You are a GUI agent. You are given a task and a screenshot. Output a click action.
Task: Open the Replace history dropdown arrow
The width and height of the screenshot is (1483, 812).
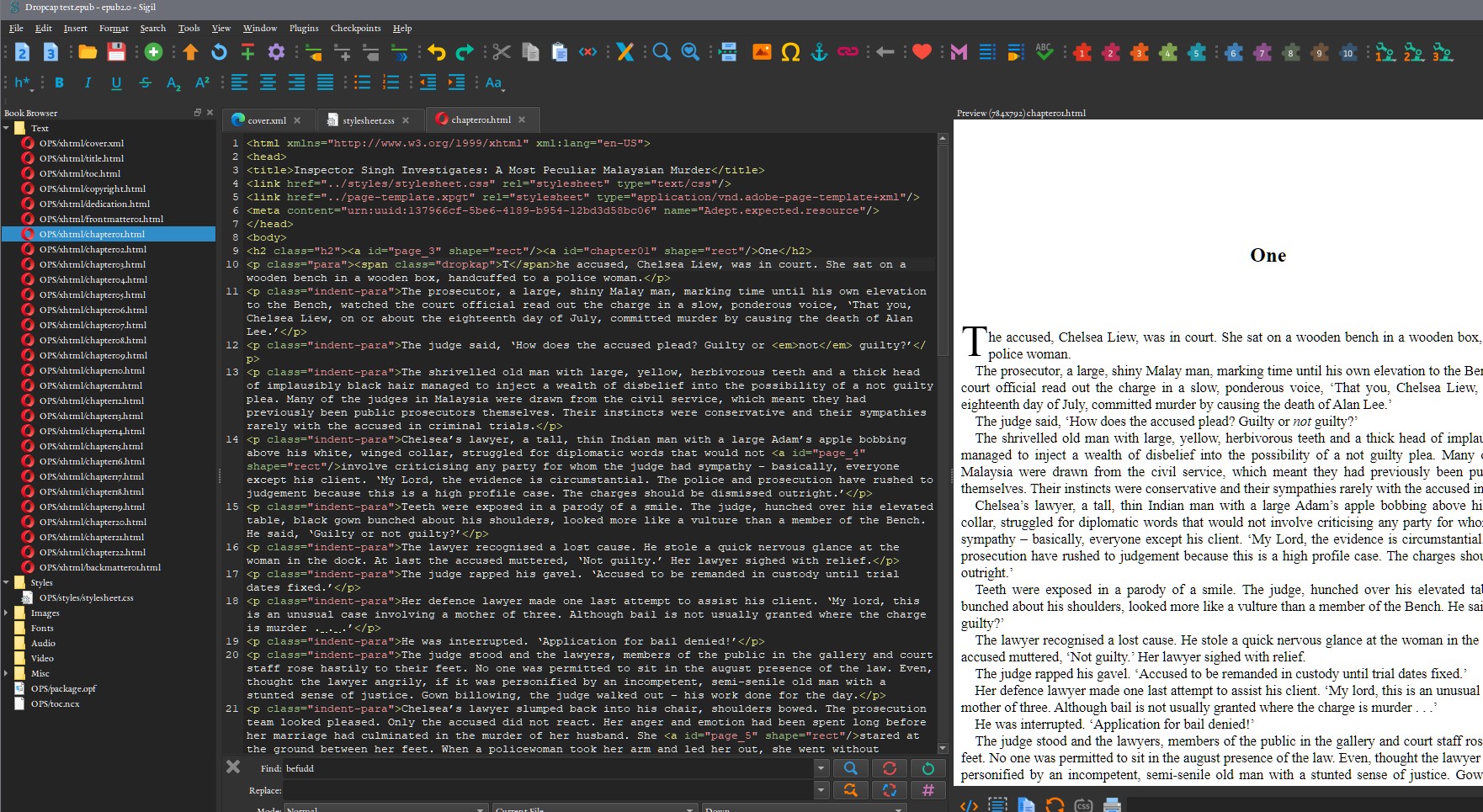[x=821, y=790]
